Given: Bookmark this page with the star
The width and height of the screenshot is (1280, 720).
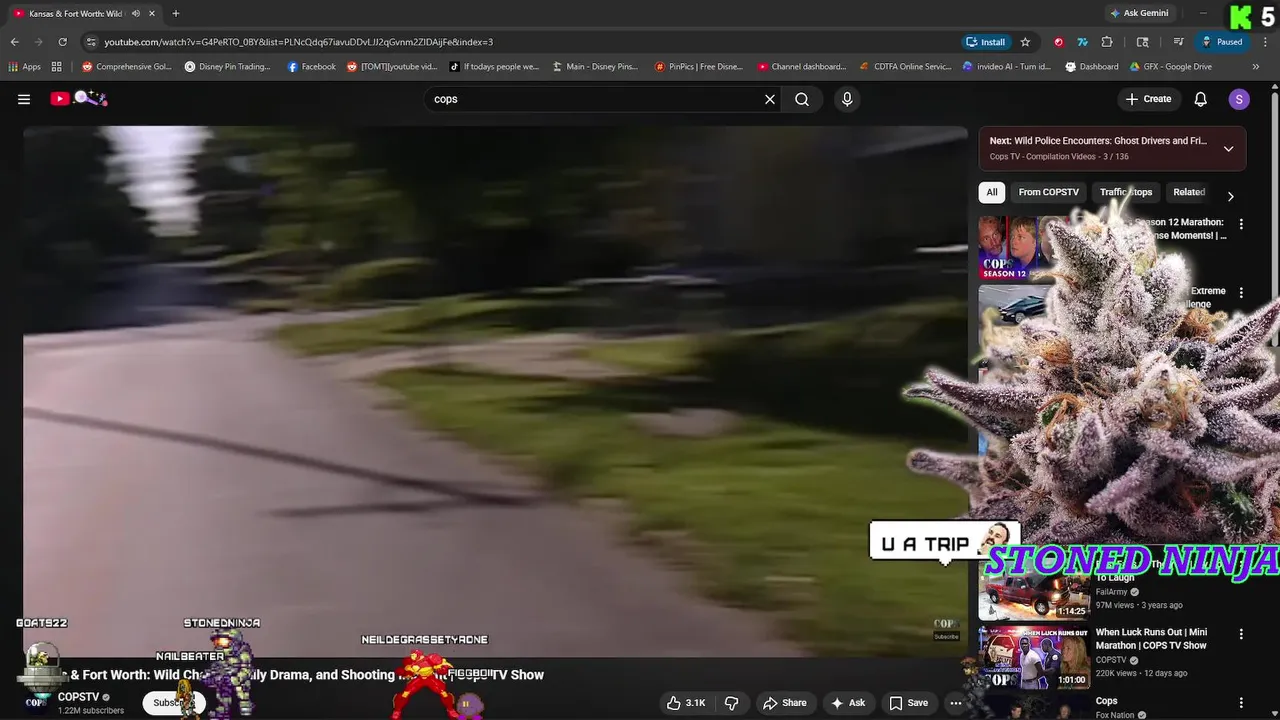Looking at the screenshot, I should point(1025,42).
